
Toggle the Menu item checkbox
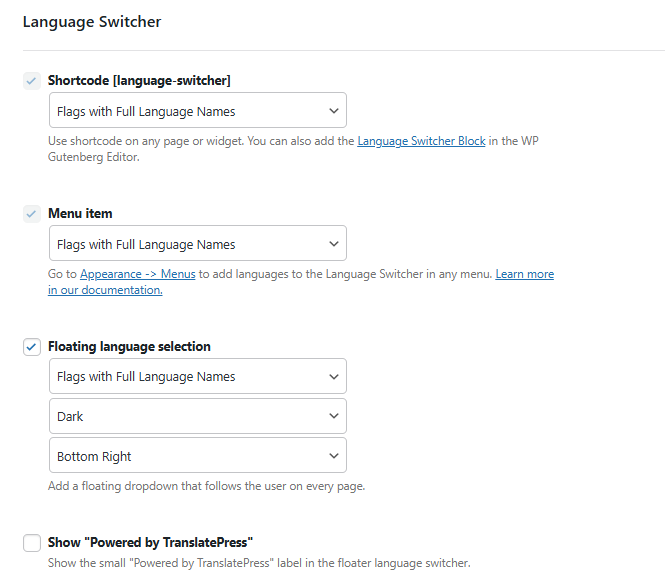coord(32,214)
